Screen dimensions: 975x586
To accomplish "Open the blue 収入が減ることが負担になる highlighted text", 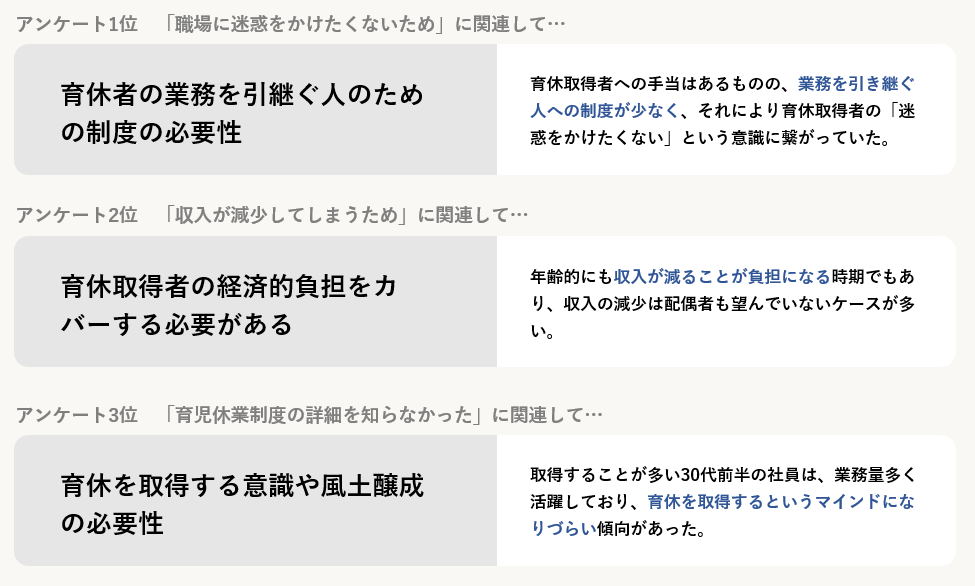I will point(722,275).
